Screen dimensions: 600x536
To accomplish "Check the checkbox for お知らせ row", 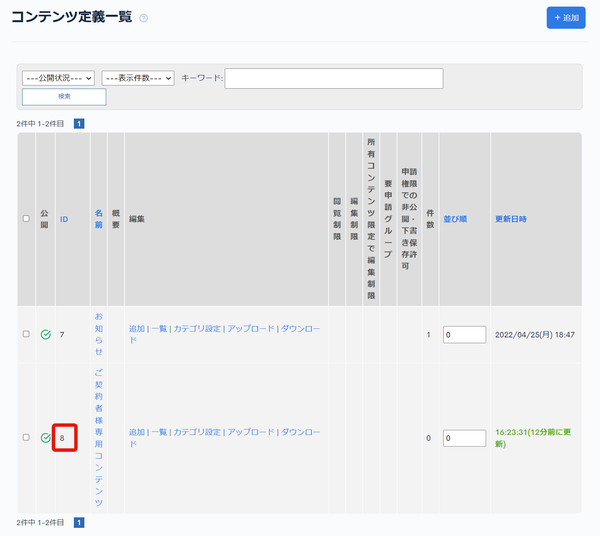I will click(x=26, y=334).
